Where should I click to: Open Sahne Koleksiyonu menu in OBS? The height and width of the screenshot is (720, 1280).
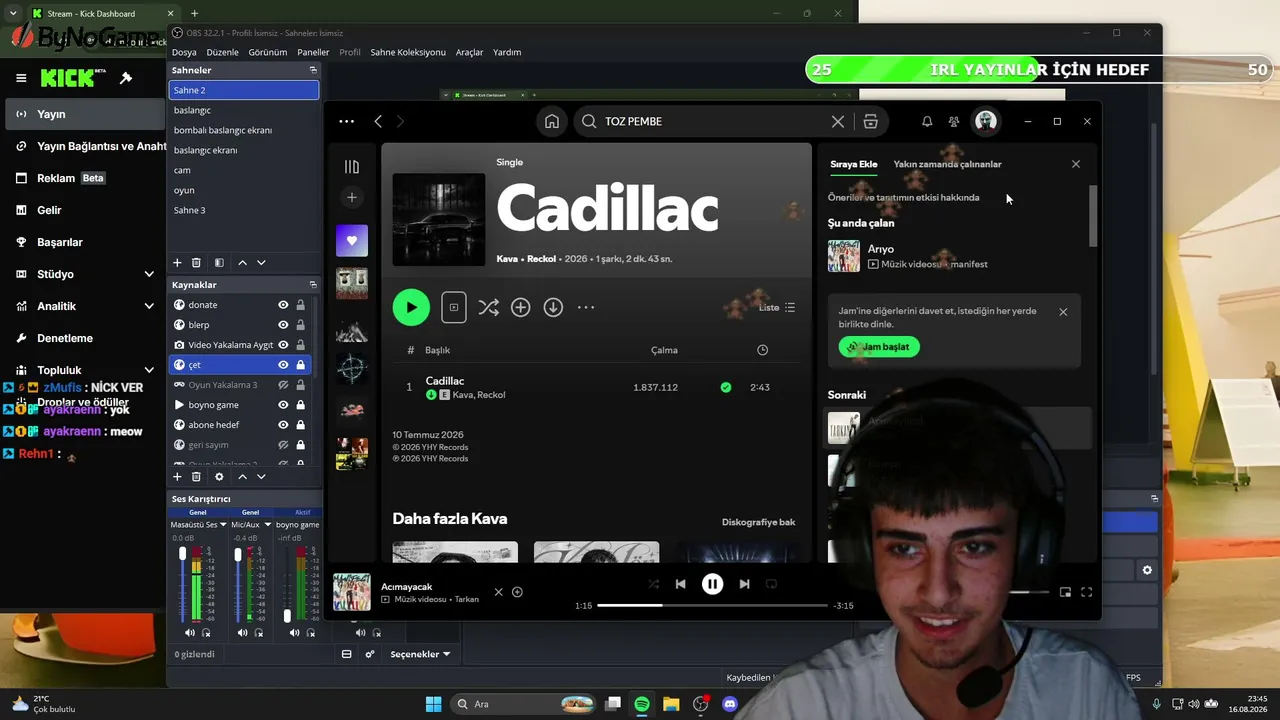click(x=408, y=52)
